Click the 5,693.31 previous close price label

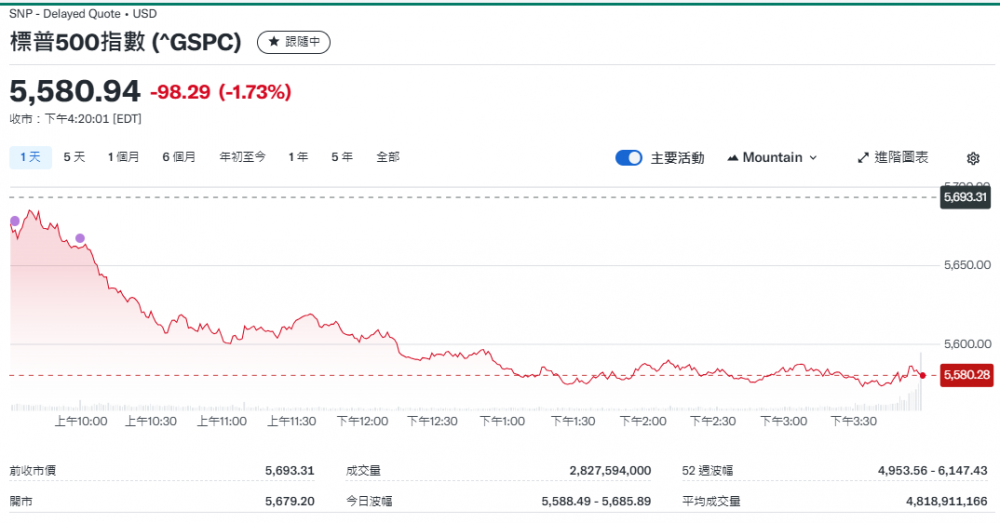coord(964,197)
